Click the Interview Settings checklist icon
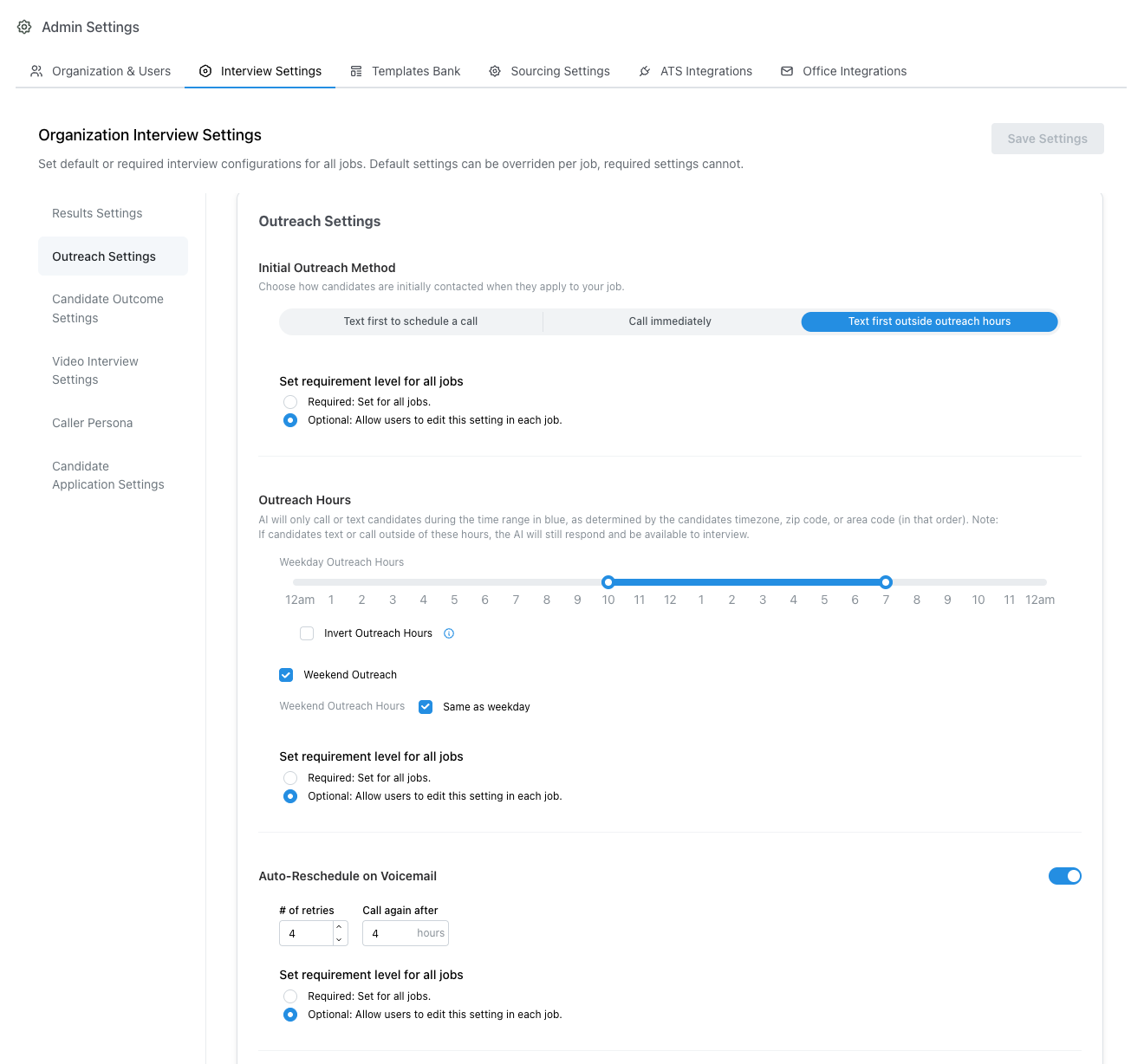Image resolution: width=1144 pixels, height=1064 pixels. pos(205,71)
